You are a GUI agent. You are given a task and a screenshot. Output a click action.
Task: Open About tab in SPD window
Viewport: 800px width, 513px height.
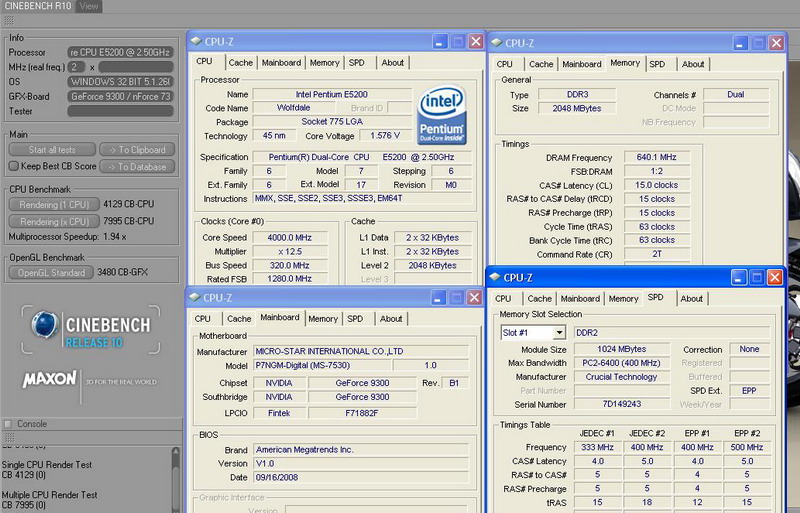click(691, 299)
